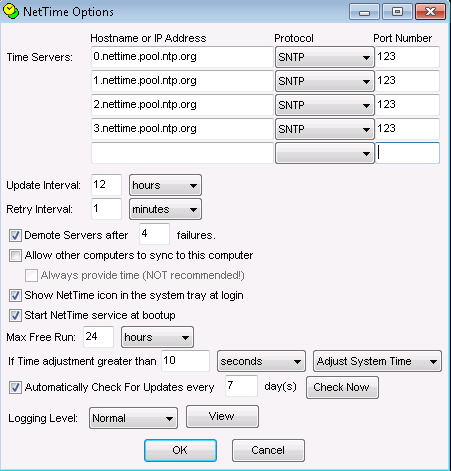The width and height of the screenshot is (451, 471).
Task: Click port number field for 2.nettime.pool.ntp.org
Action: tap(407, 105)
